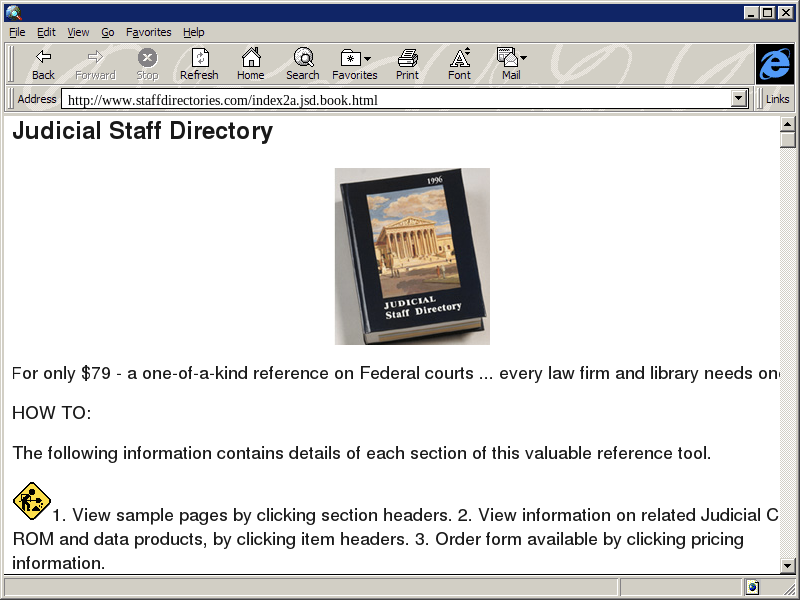Viewport: 800px width, 600px height.
Task: Open the Mail toolbar icon
Action: click(510, 58)
